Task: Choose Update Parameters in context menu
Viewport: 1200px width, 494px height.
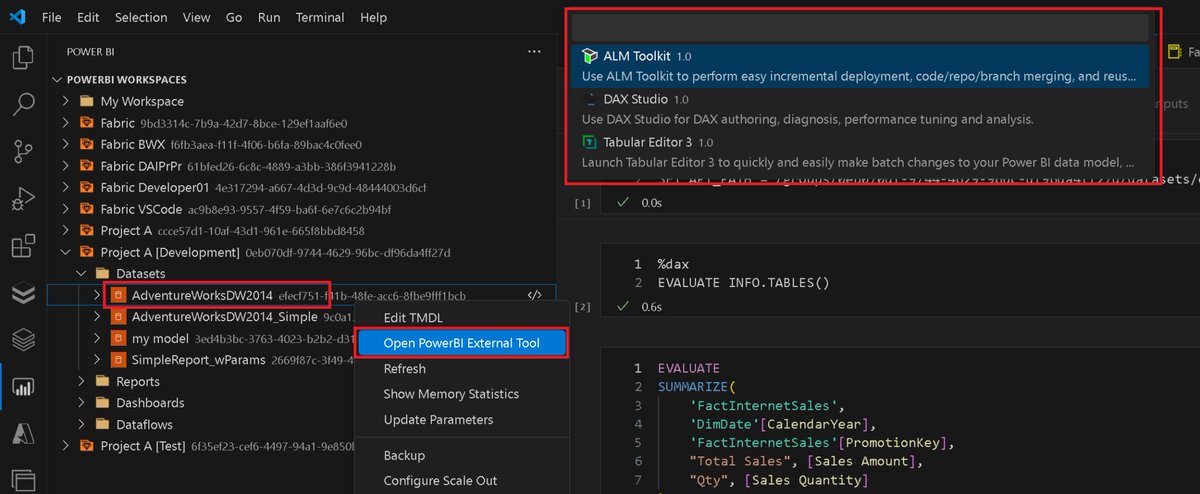Action: [461, 419]
